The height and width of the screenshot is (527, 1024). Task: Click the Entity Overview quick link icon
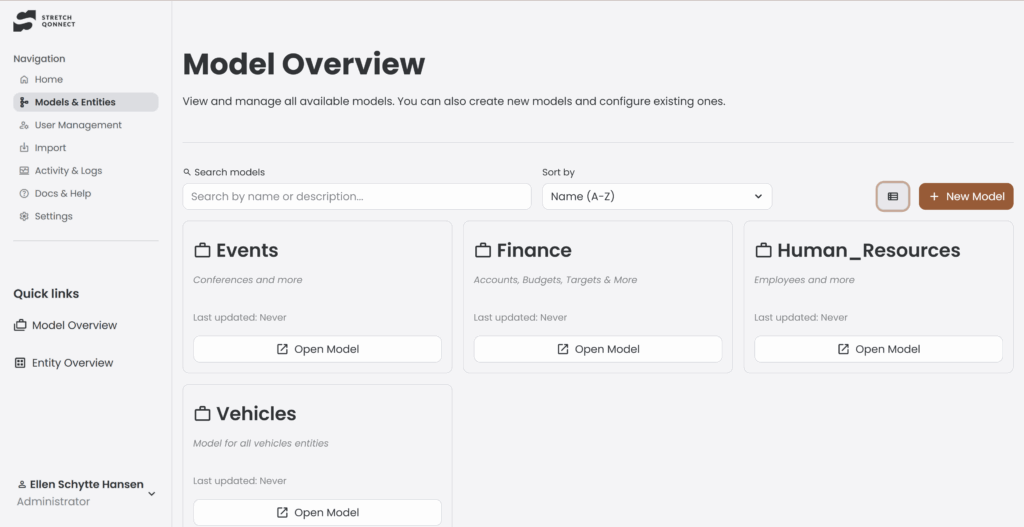pos(20,363)
